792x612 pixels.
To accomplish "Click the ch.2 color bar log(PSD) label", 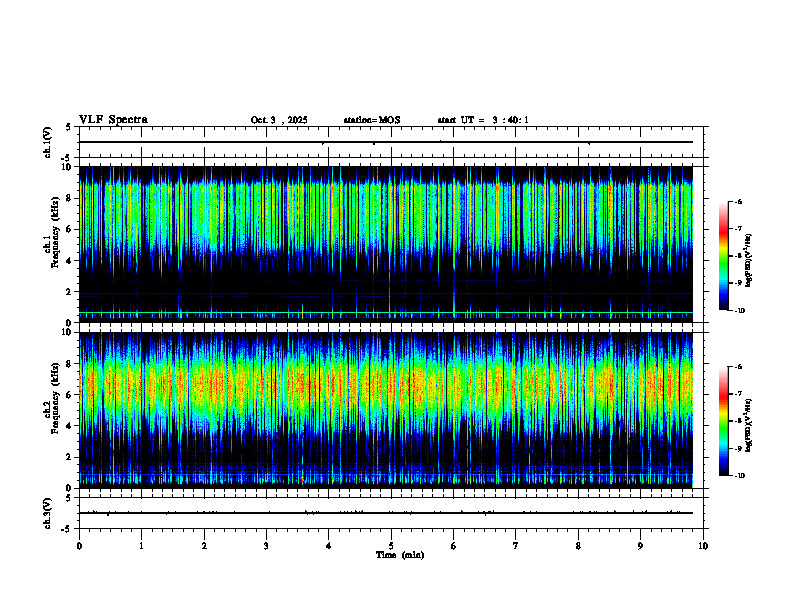I will click(x=749, y=425).
